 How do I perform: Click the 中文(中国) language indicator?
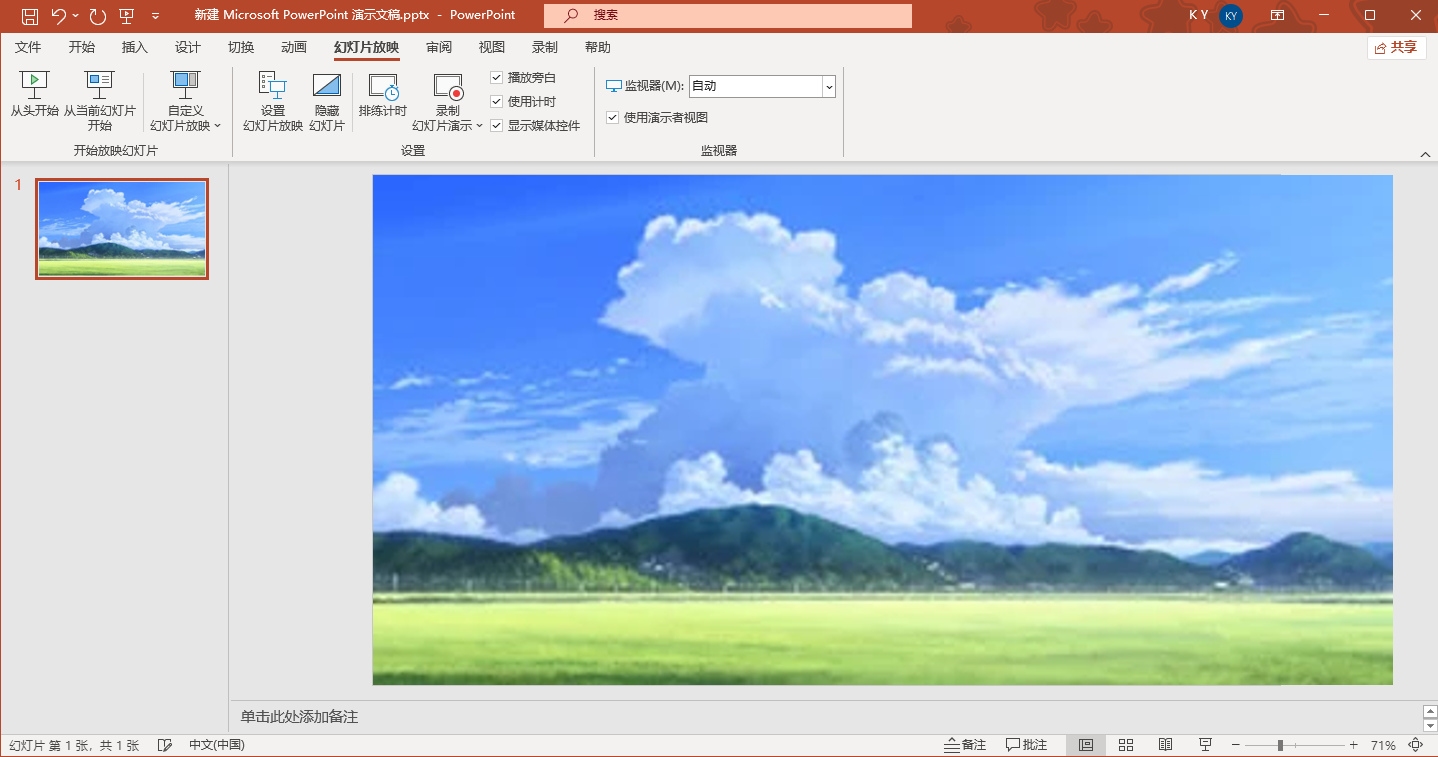click(217, 746)
